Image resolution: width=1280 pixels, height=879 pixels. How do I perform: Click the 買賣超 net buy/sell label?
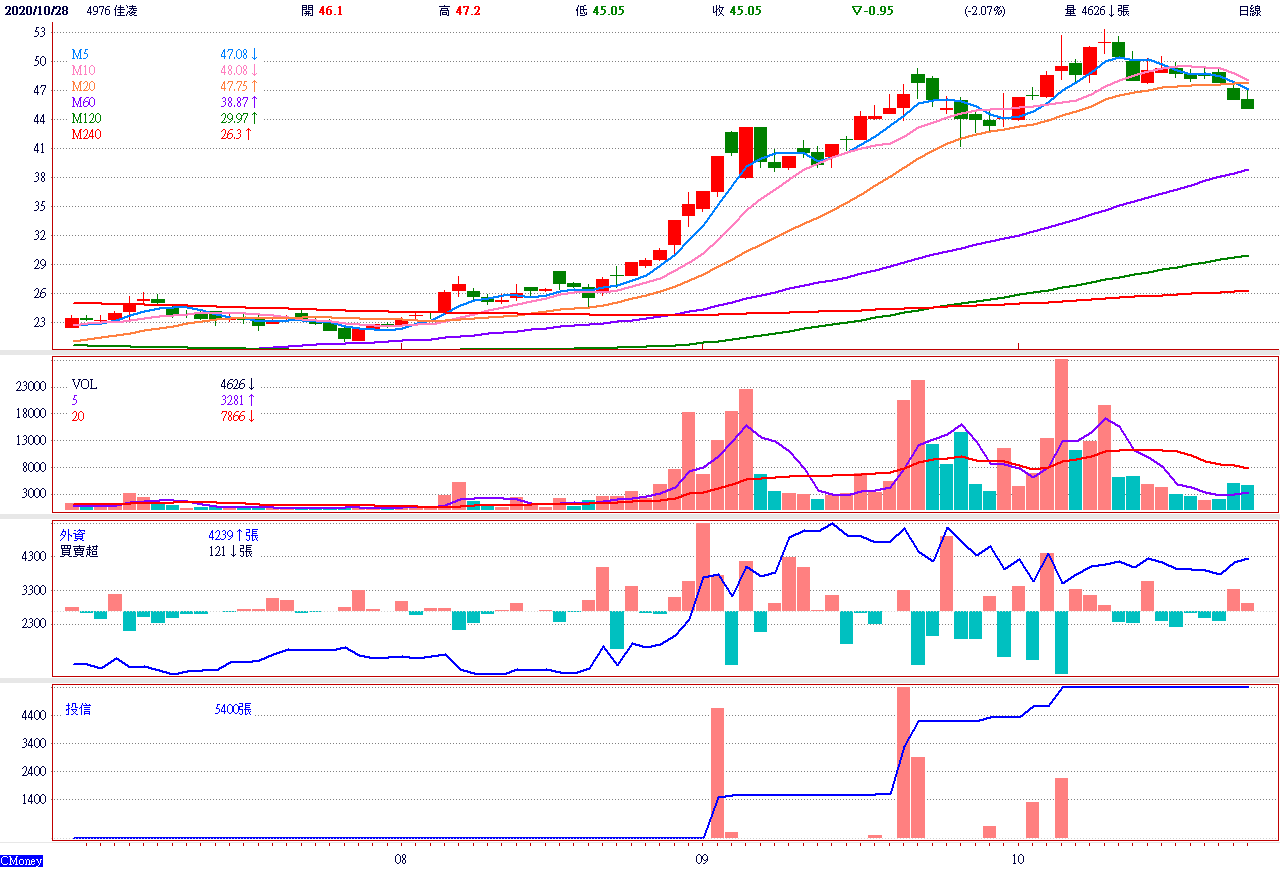coord(79,551)
